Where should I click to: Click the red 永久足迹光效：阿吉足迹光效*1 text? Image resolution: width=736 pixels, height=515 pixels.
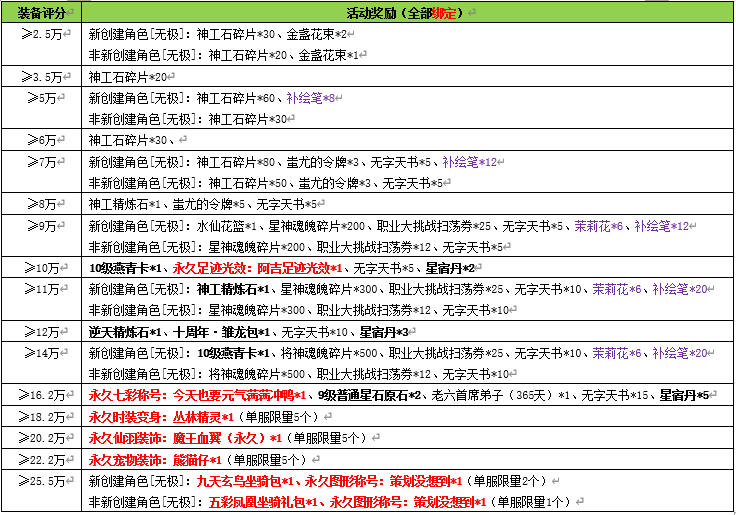point(257,268)
